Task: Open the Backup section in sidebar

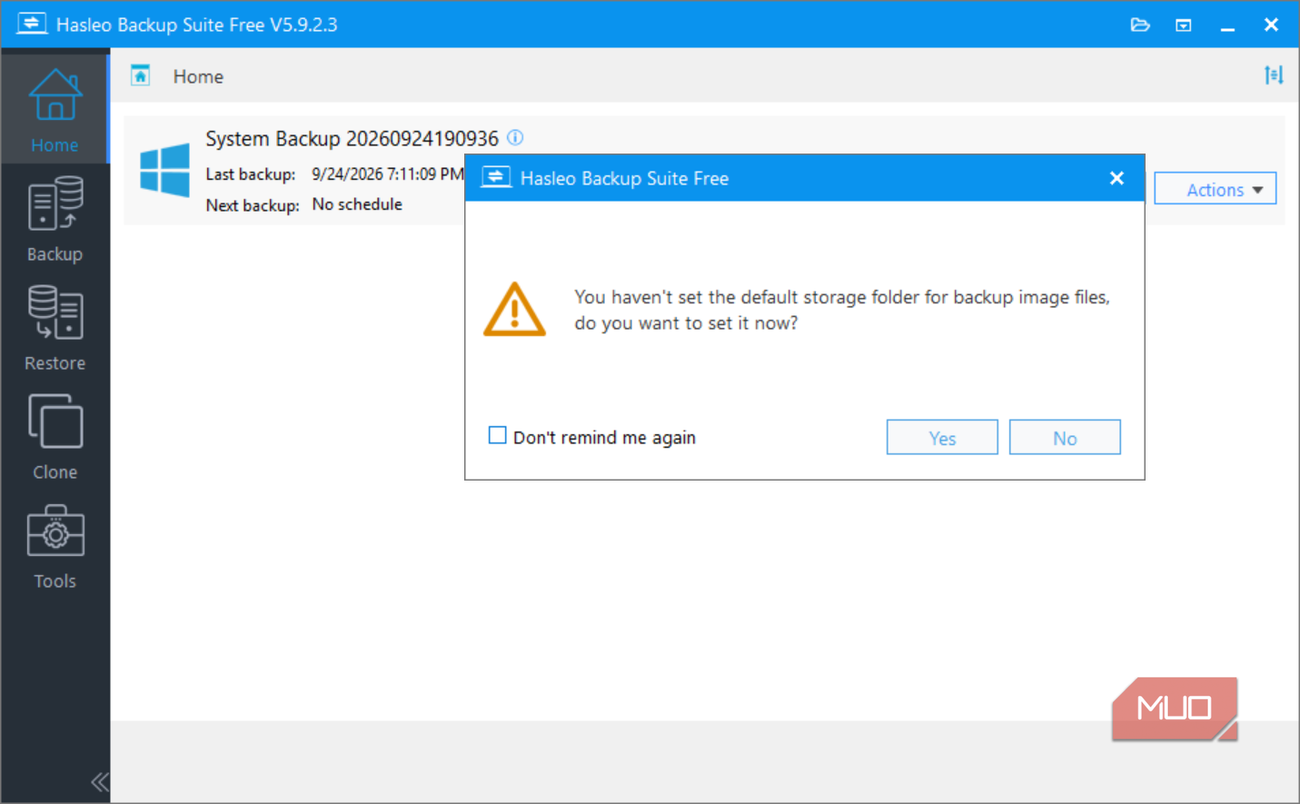Action: tap(54, 219)
